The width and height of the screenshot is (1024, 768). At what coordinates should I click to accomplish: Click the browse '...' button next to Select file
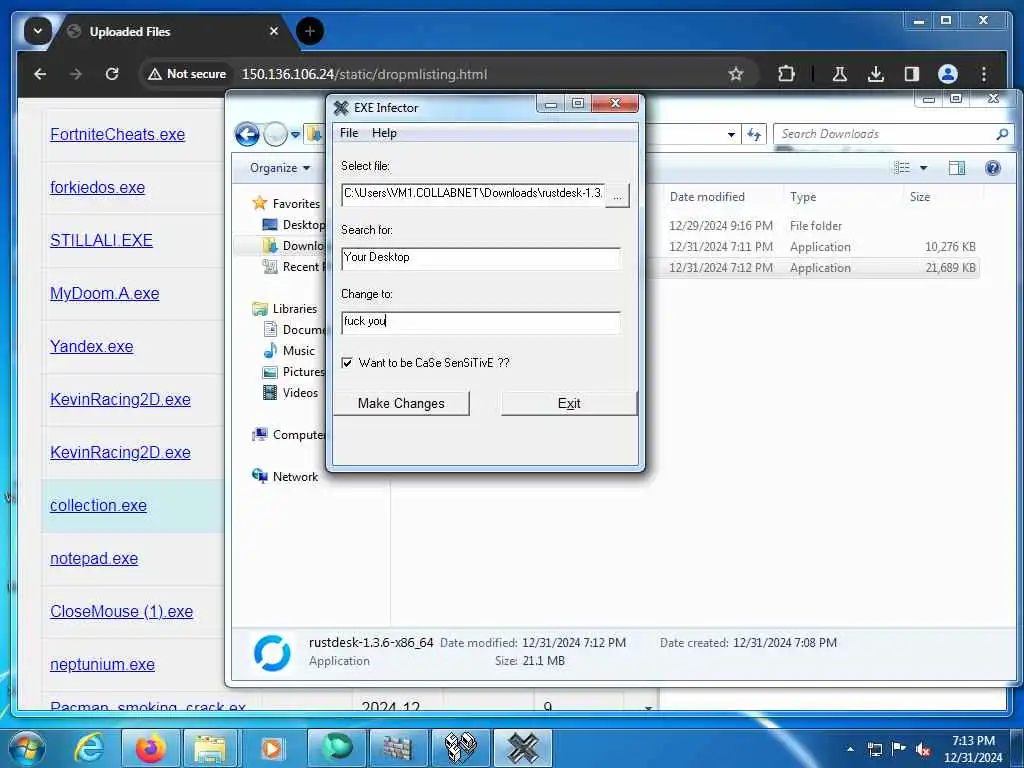coord(617,195)
